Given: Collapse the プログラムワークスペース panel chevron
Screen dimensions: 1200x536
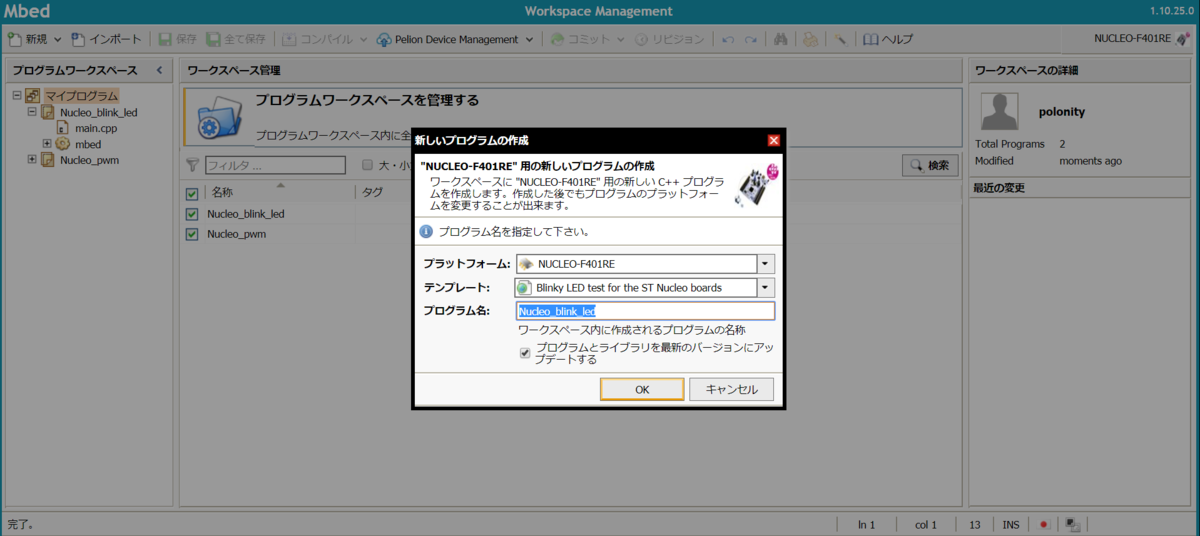Looking at the screenshot, I should pos(160,70).
